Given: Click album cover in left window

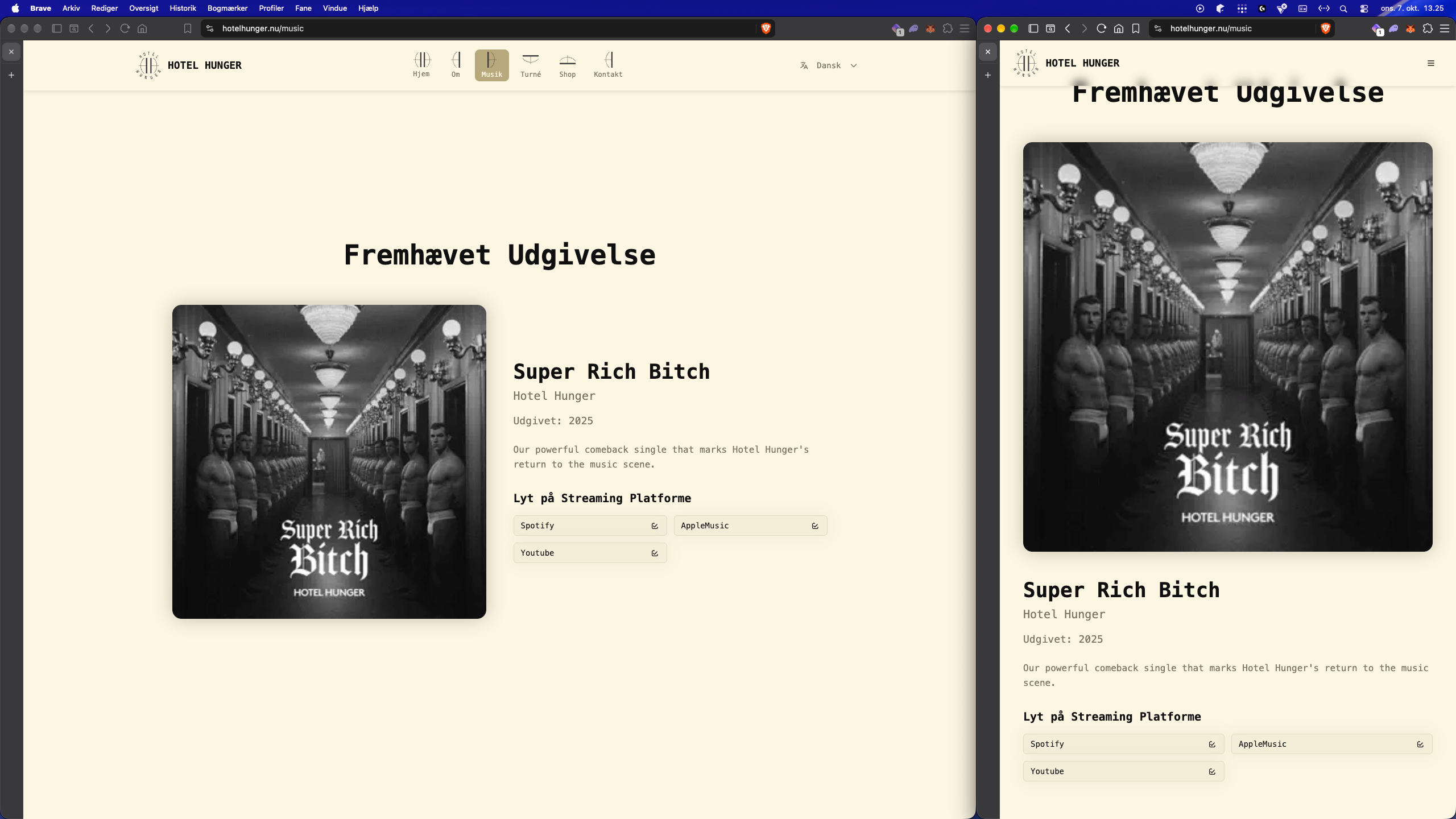Looking at the screenshot, I should (x=329, y=462).
